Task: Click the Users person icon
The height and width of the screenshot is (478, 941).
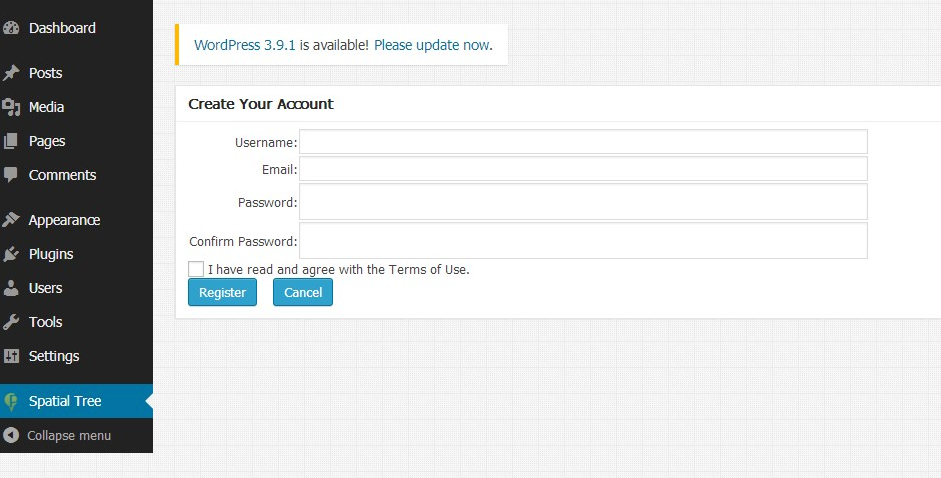Action: (11, 288)
